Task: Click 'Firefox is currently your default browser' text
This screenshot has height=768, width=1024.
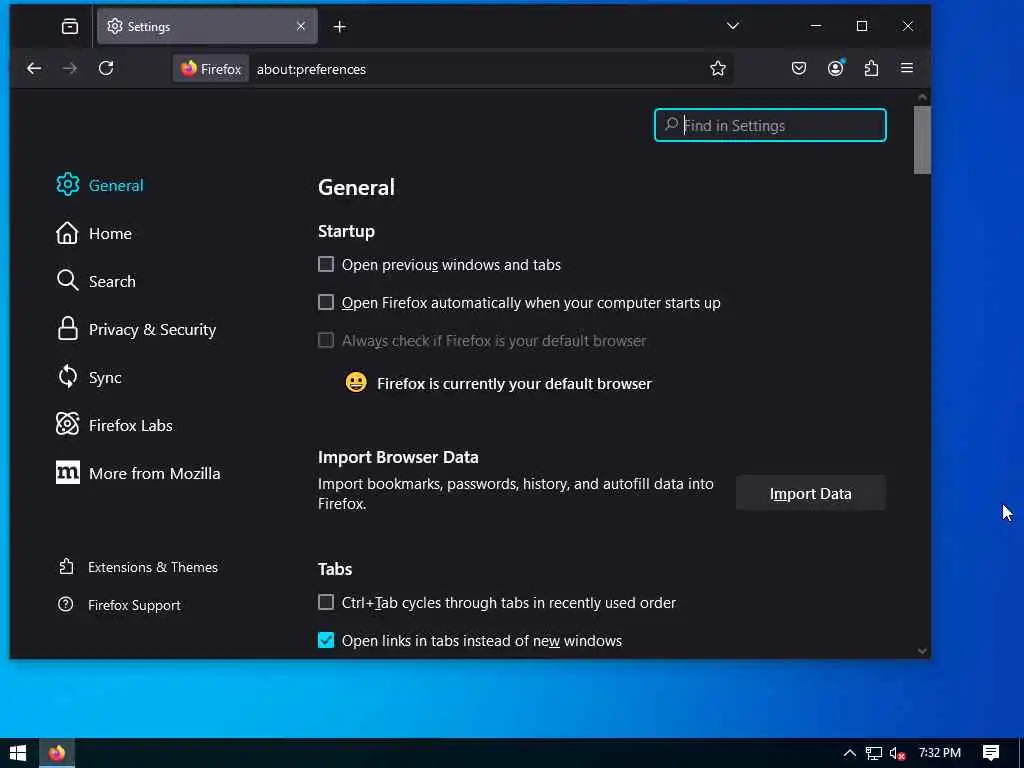Action: click(514, 383)
